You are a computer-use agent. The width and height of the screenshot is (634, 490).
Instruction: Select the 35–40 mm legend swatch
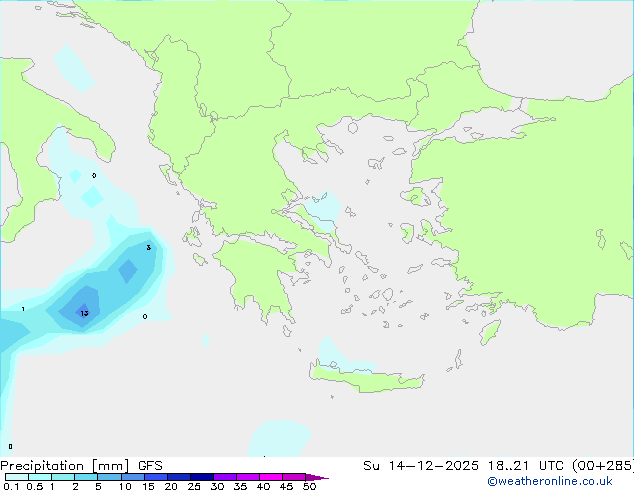coord(248,477)
